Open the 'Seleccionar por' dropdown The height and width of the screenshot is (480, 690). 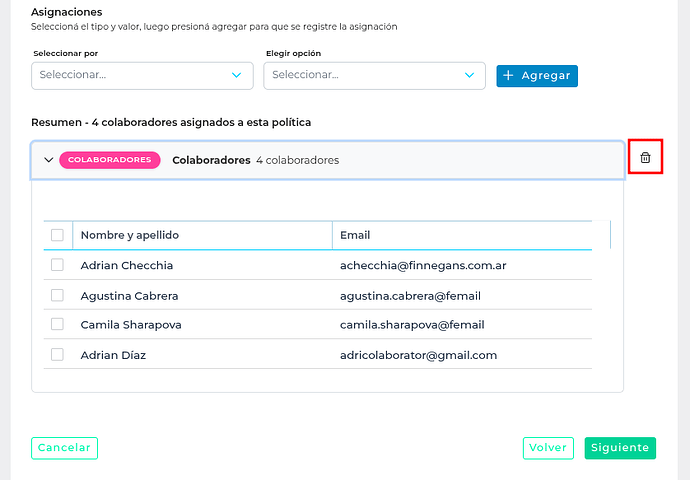tap(142, 75)
